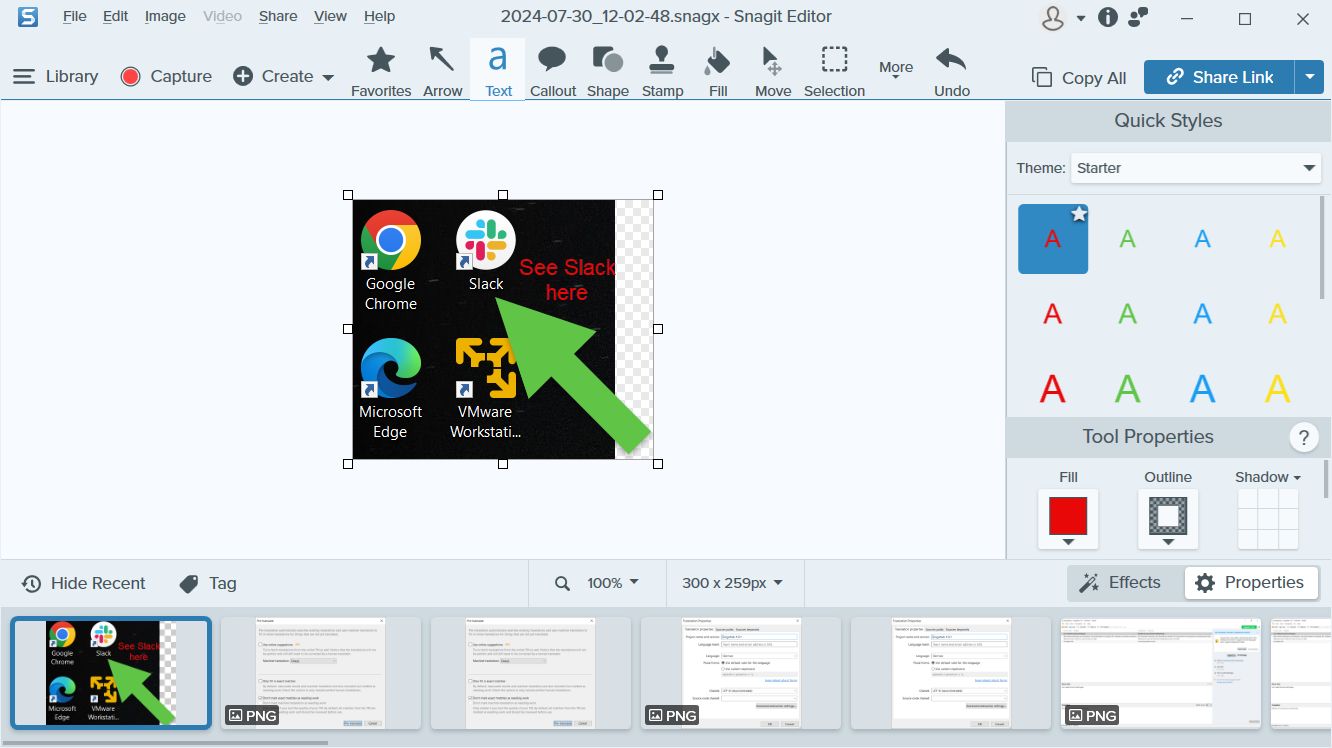Open the Outline color swatch
Viewport: 1332px width, 748px height.
coord(1168,519)
